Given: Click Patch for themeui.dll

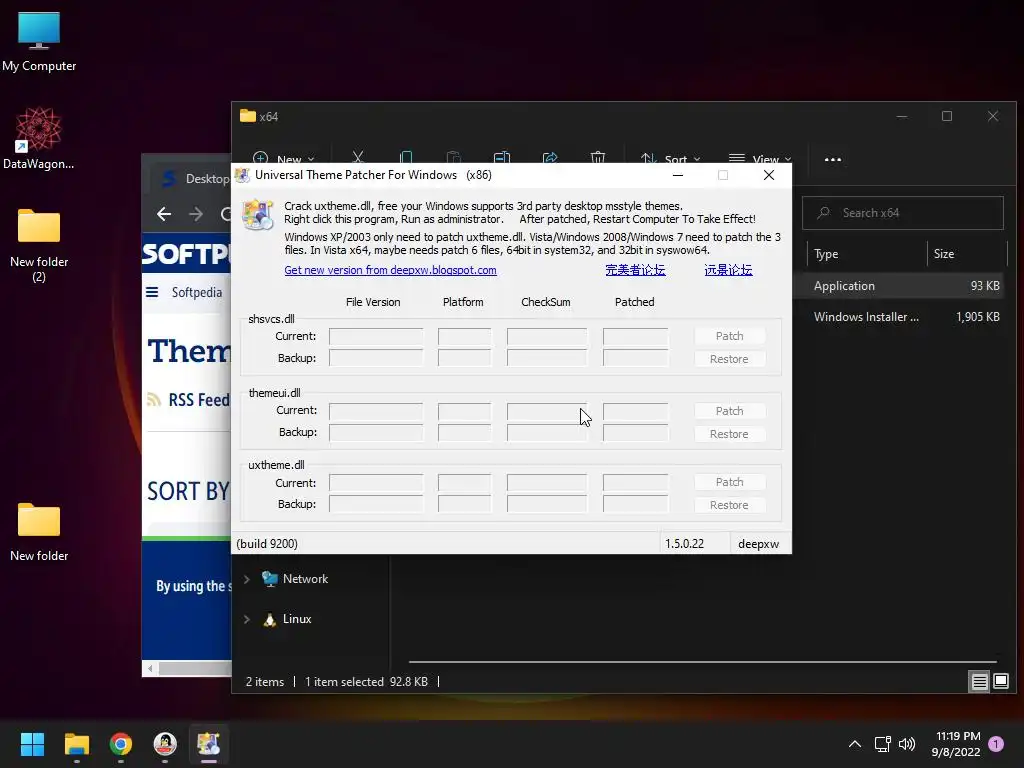Looking at the screenshot, I should pyautogui.click(x=729, y=411).
